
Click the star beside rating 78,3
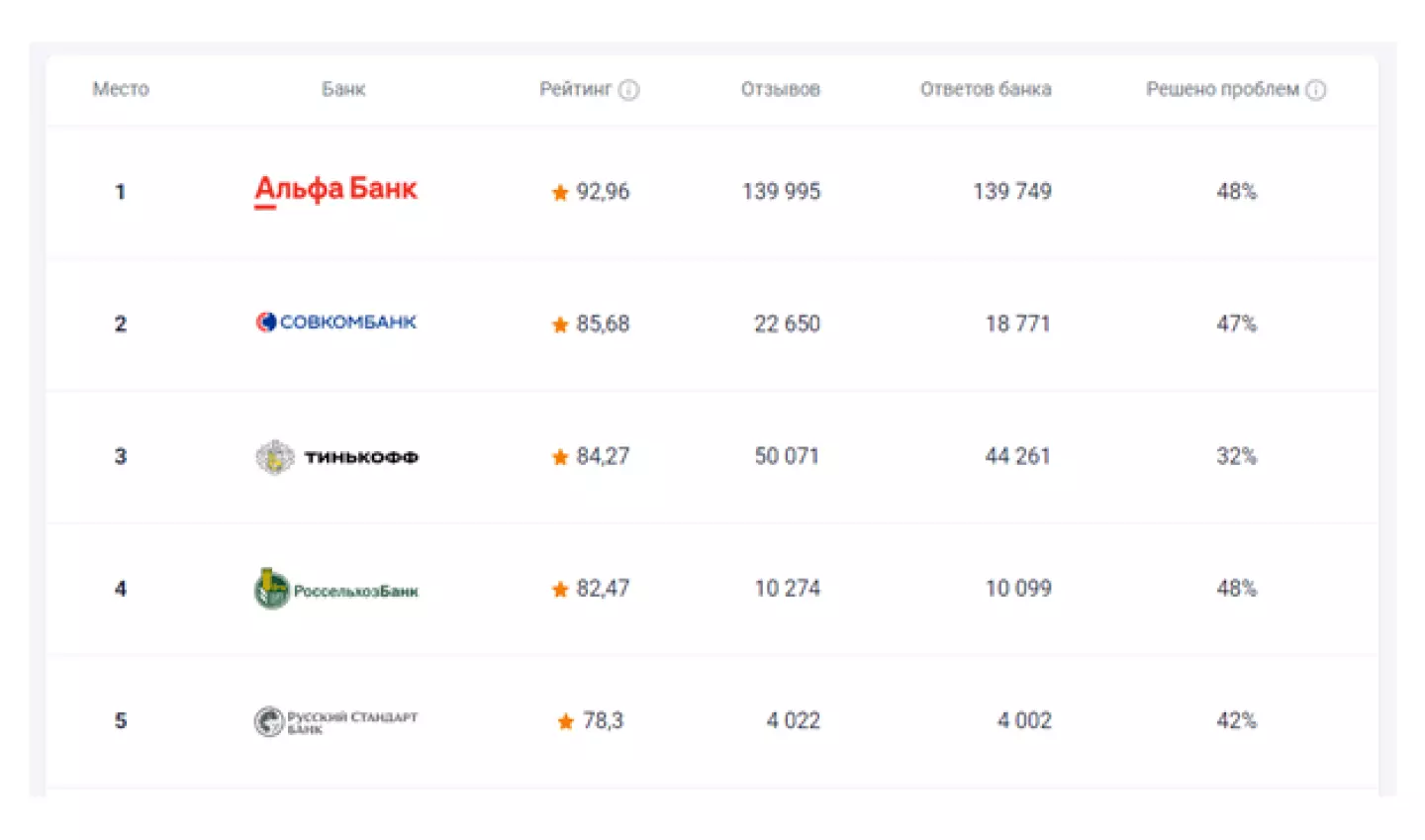coord(566,721)
